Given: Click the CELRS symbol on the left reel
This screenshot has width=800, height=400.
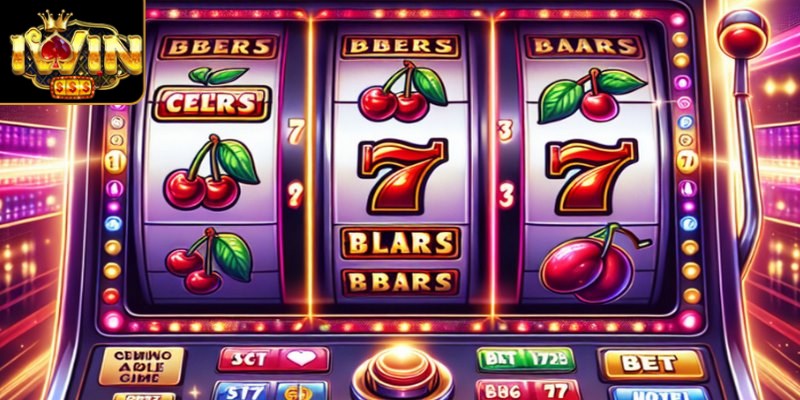Looking at the screenshot, I should pyautogui.click(x=211, y=104).
